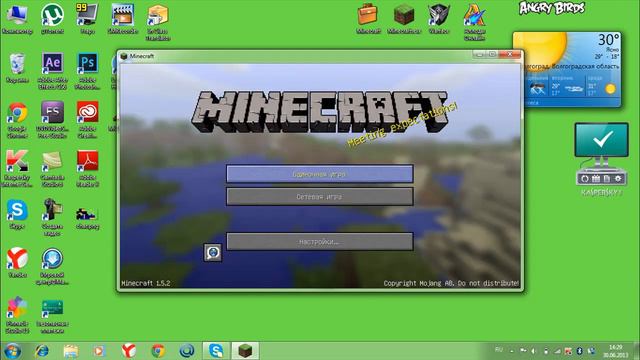Show hidden tray icons arrow

click(x=512, y=351)
